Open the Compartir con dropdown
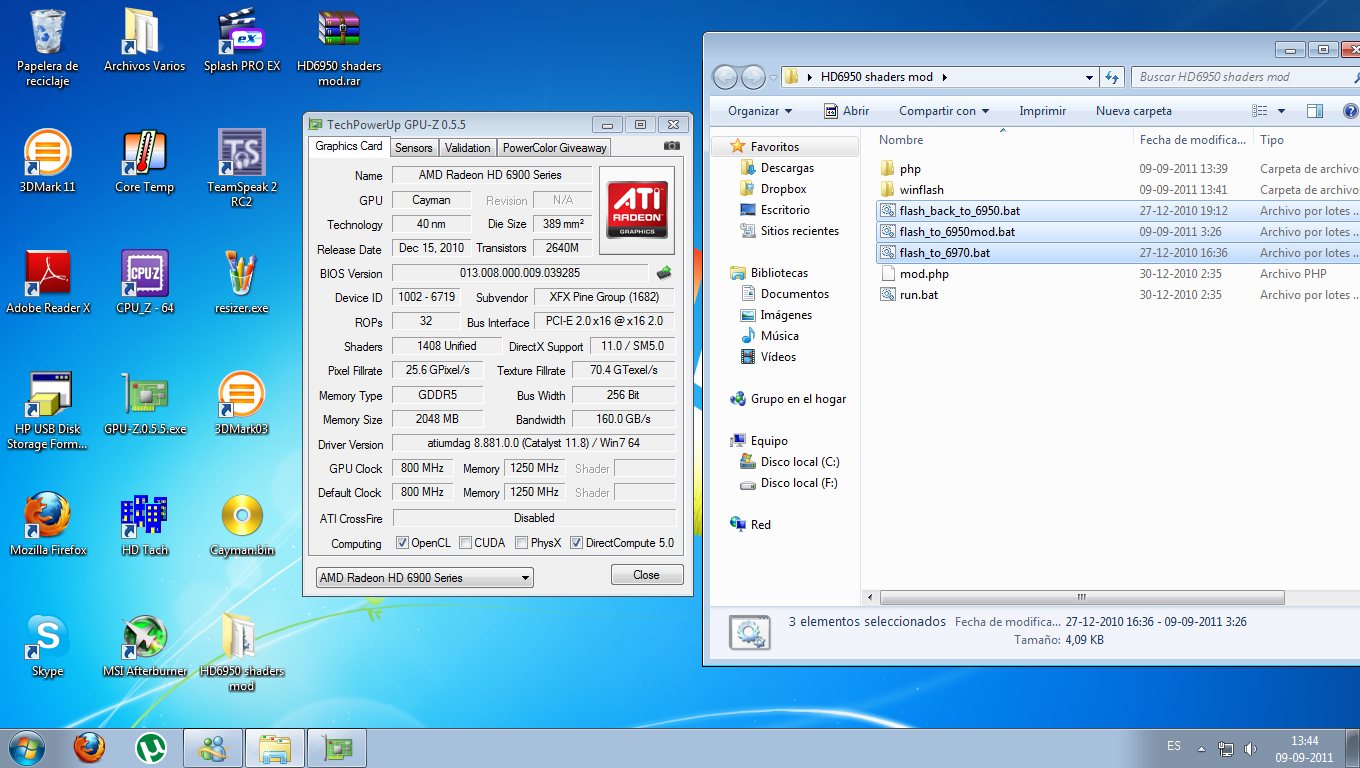 [944, 111]
